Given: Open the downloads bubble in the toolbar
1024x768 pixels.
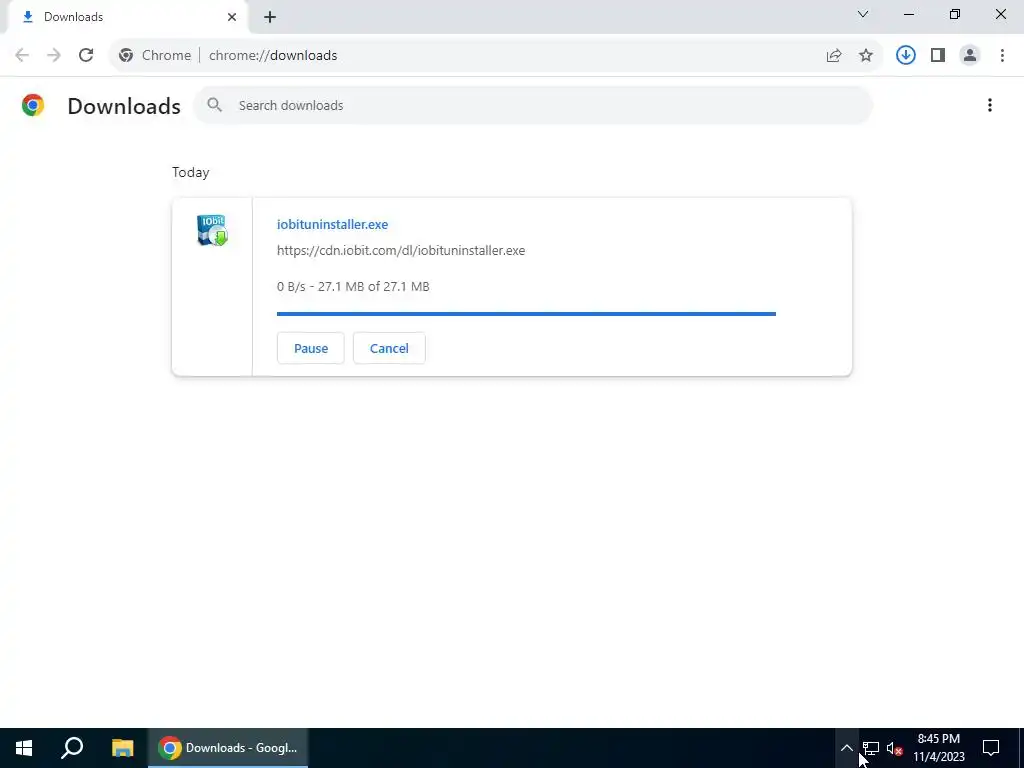Looking at the screenshot, I should pos(906,56).
